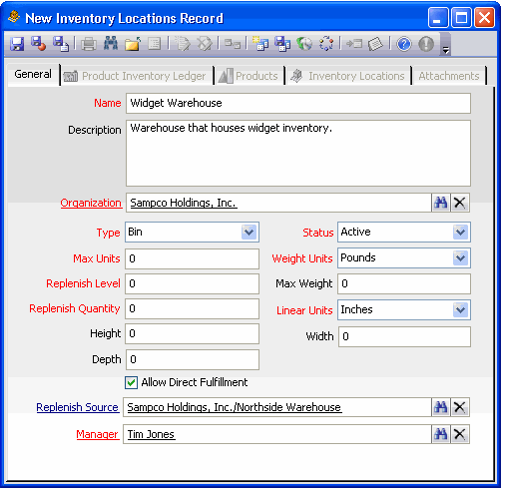
Task: Search Organization using its binoculars button
Action: point(440,203)
